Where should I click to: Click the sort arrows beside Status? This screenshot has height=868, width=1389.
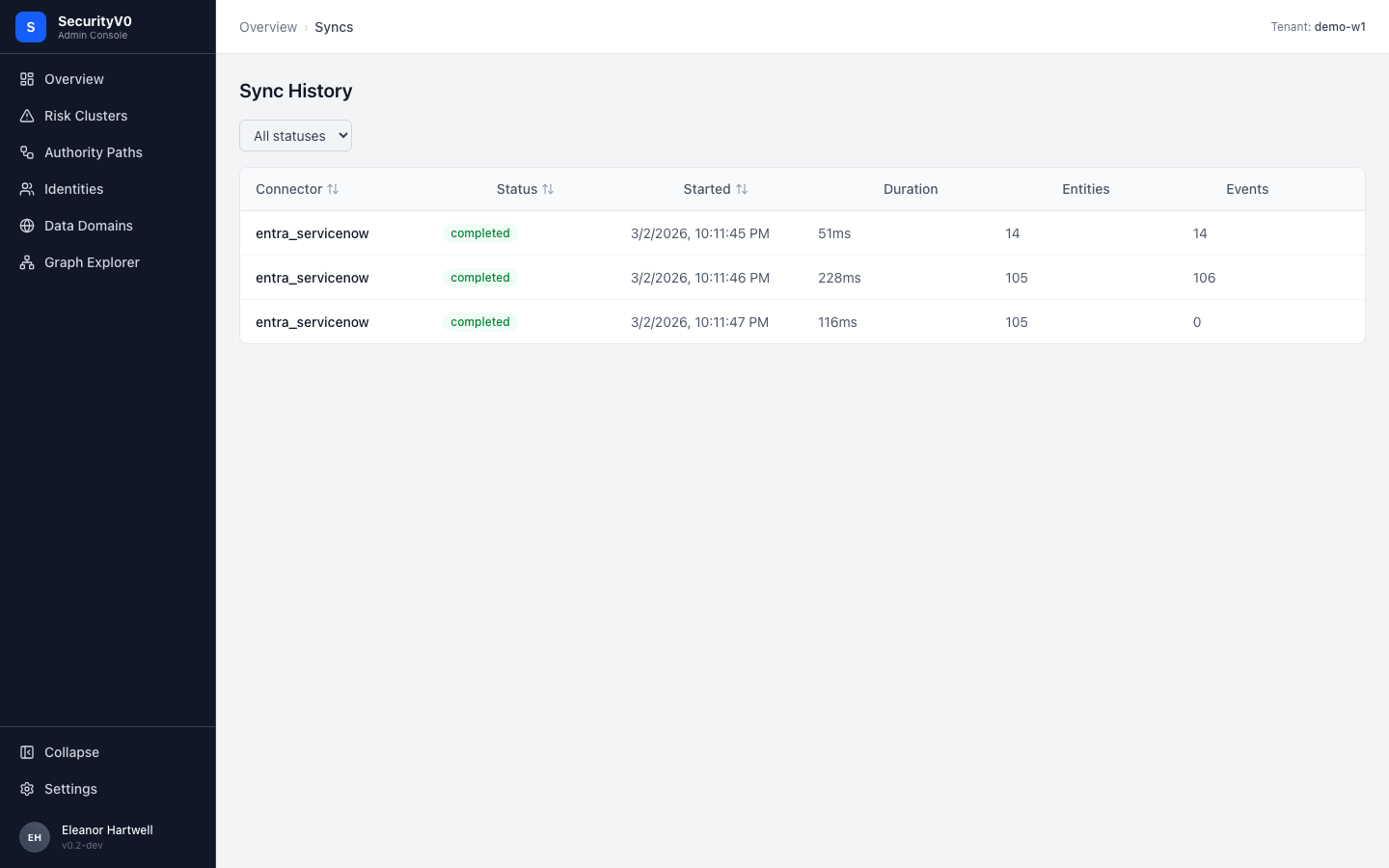point(548,189)
